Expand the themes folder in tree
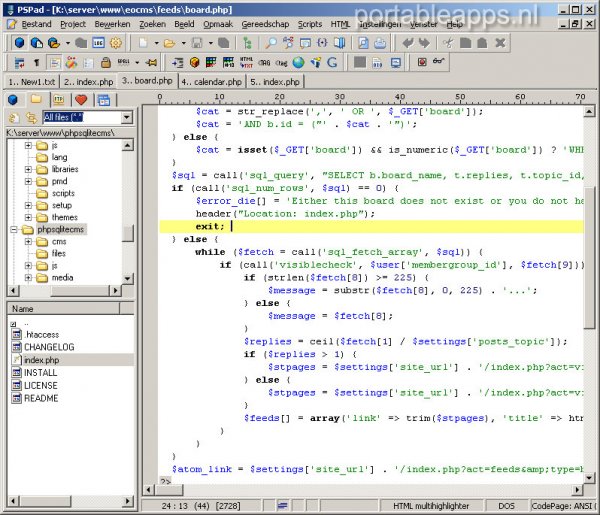The width and height of the screenshot is (600, 515). 29,216
